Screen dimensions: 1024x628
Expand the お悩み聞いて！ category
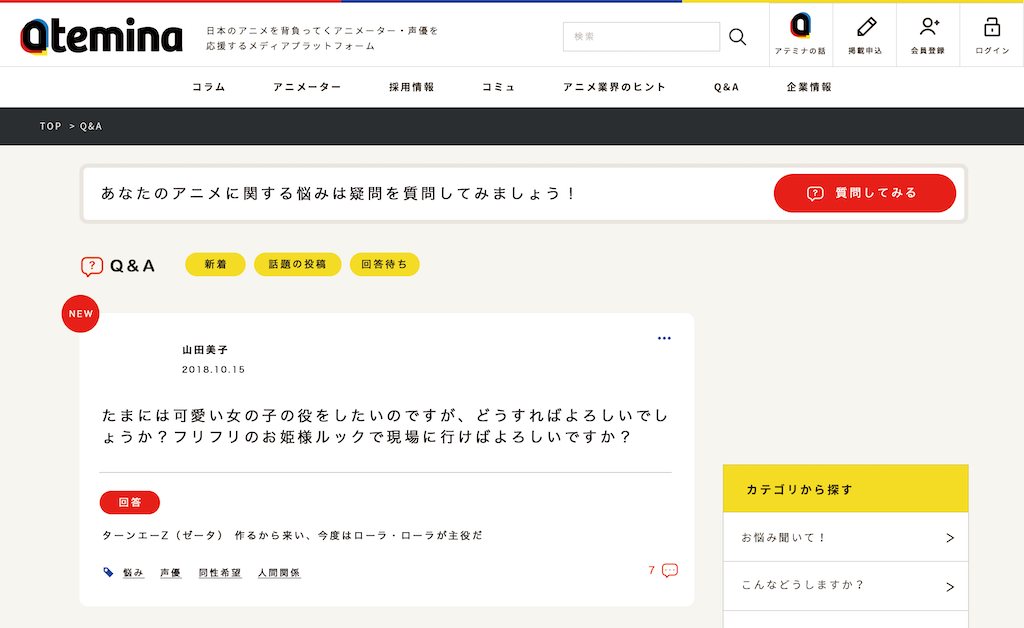tap(845, 538)
